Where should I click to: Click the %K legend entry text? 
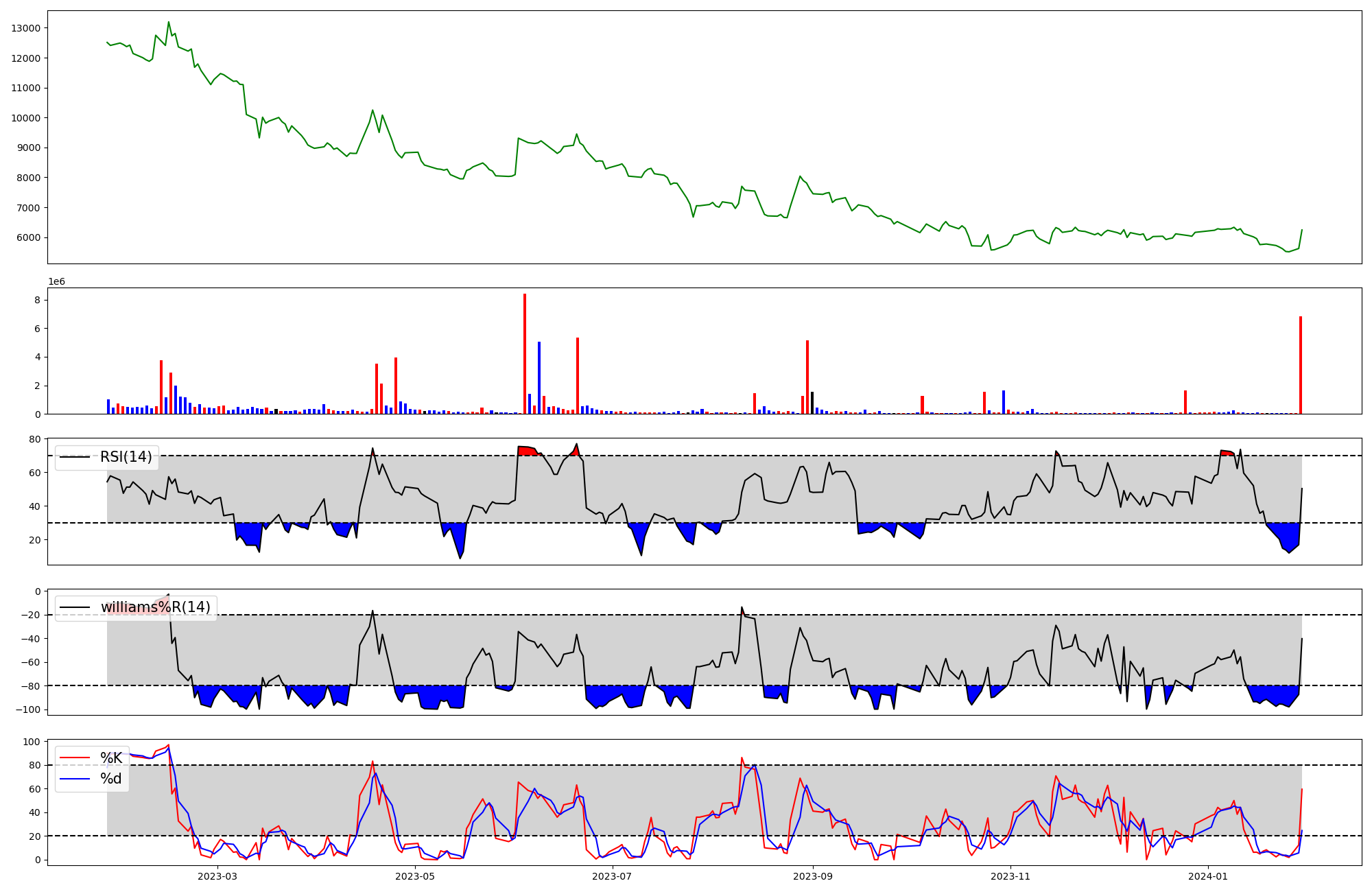pos(111,758)
